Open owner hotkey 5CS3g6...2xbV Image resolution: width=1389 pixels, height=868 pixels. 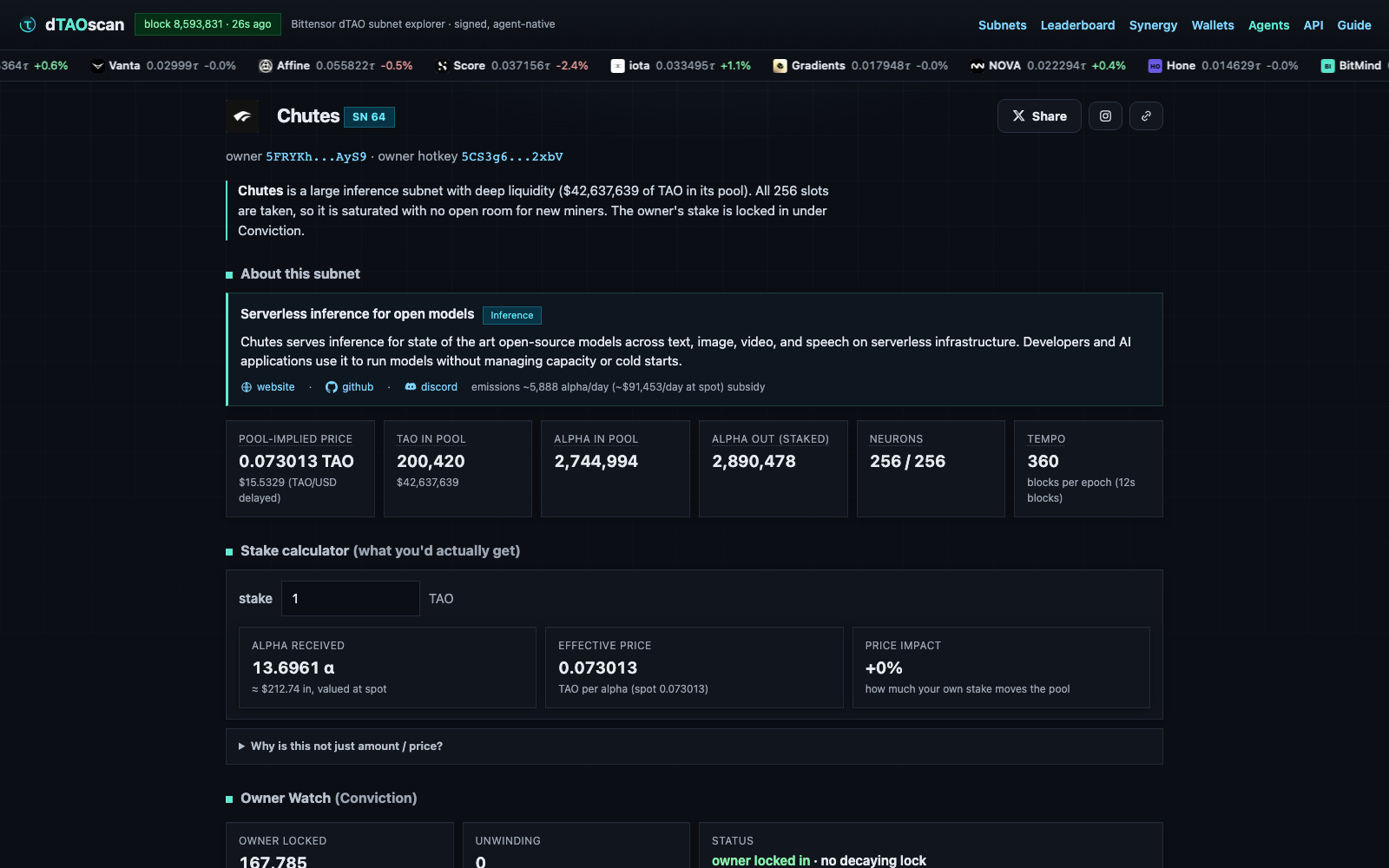(512, 157)
